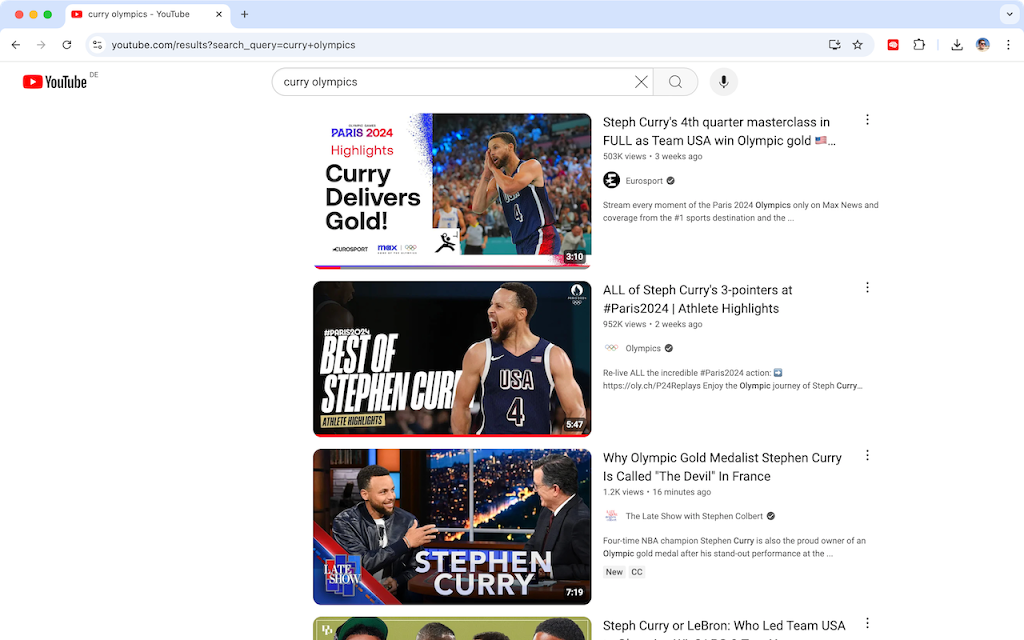This screenshot has width=1024, height=640.
Task: Open the Chrome three-dot menu
Action: click(1008, 44)
